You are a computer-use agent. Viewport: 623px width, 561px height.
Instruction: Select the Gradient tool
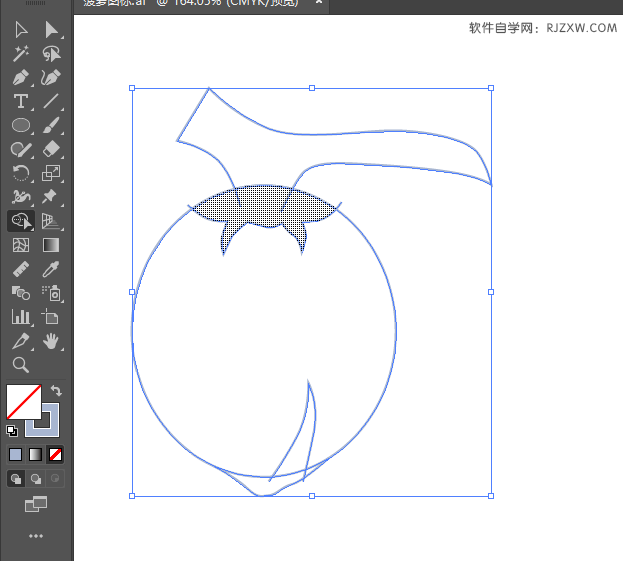(52, 245)
